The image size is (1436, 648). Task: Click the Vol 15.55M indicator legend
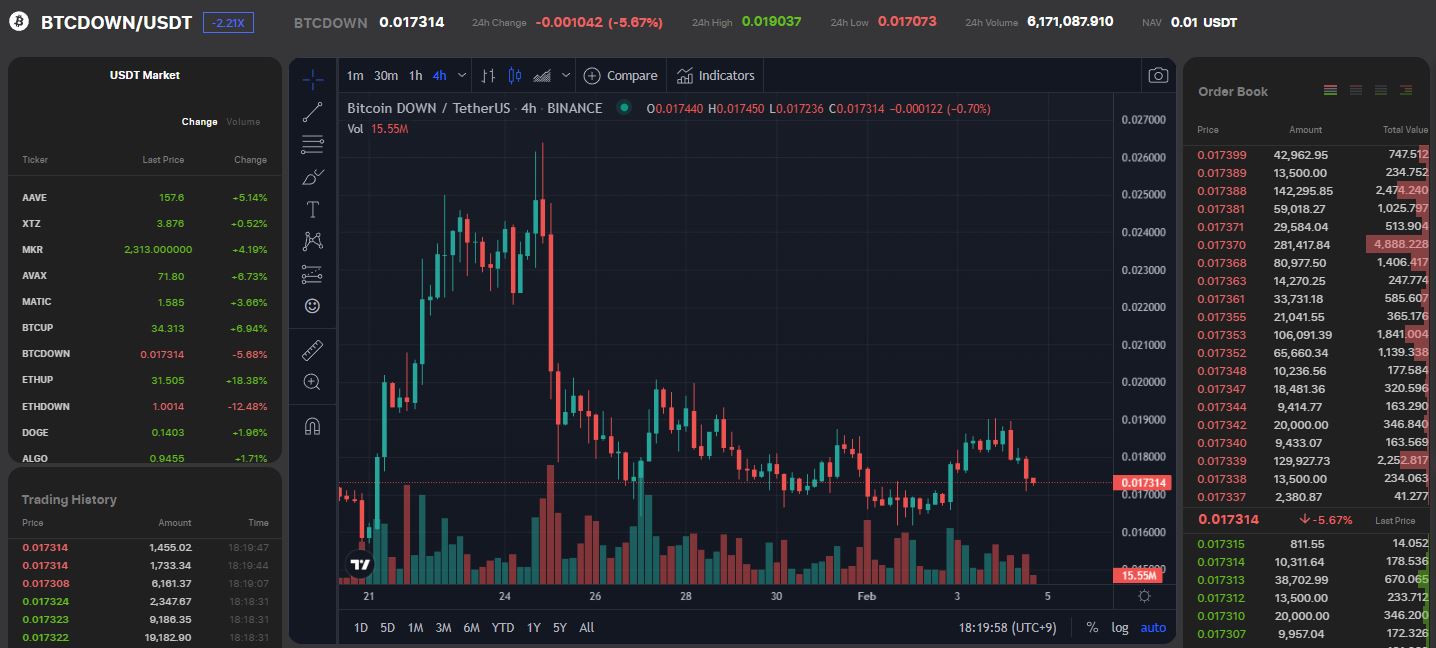click(378, 129)
